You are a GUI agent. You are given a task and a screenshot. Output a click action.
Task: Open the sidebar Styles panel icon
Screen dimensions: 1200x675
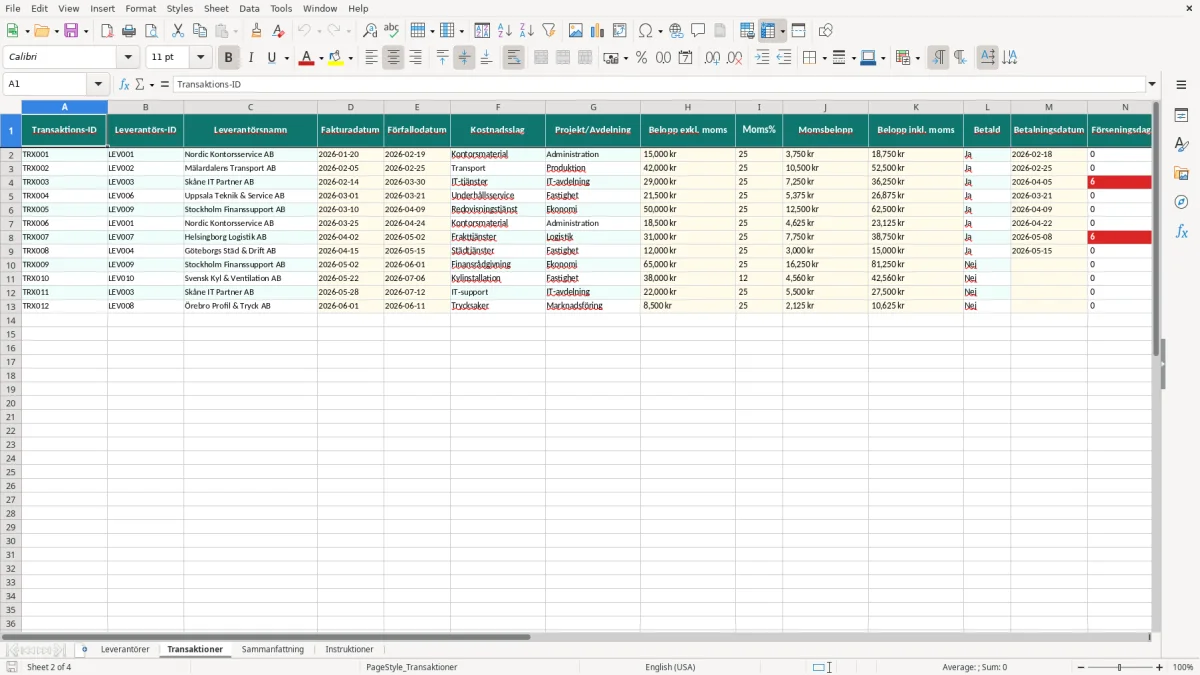[1181, 145]
